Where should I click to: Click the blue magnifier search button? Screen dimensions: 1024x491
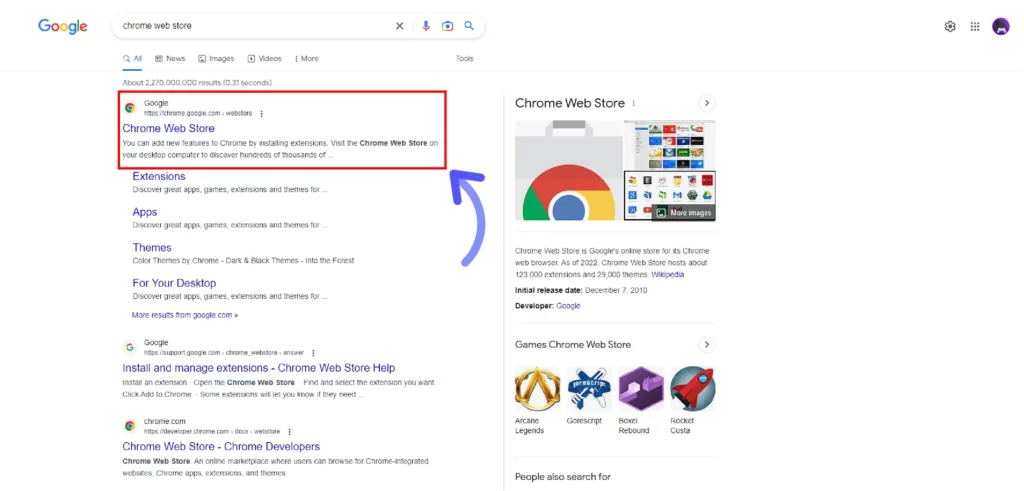(x=469, y=25)
